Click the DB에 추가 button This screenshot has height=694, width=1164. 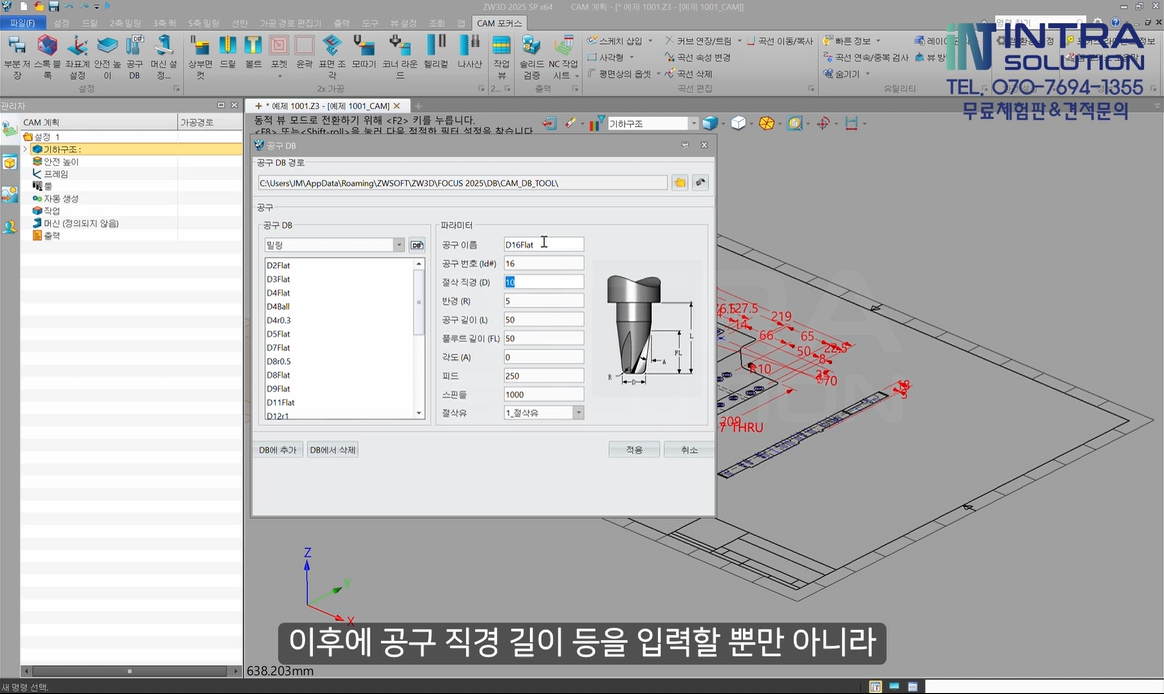coord(278,450)
